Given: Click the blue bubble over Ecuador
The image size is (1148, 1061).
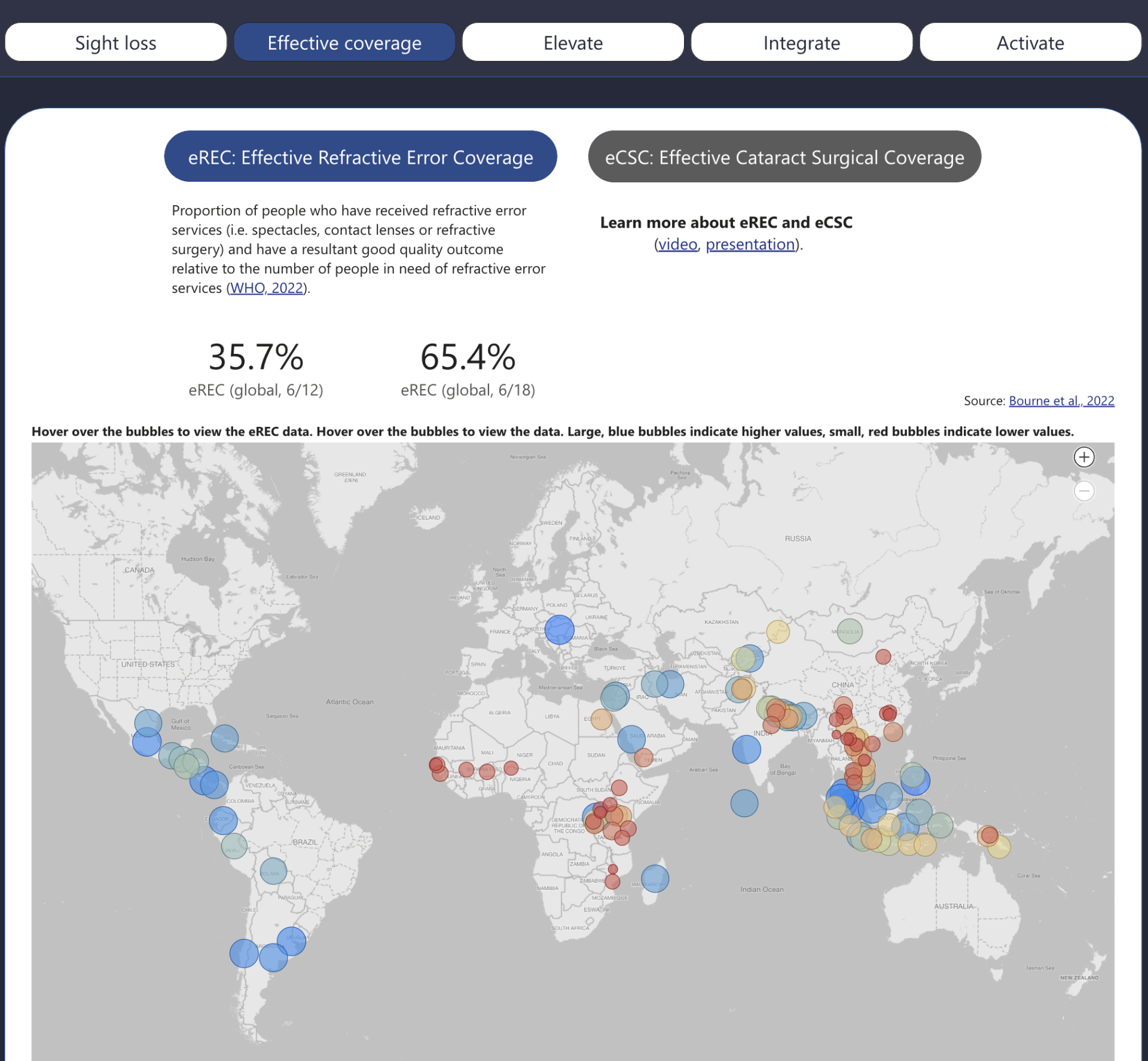Looking at the screenshot, I should point(223,820).
